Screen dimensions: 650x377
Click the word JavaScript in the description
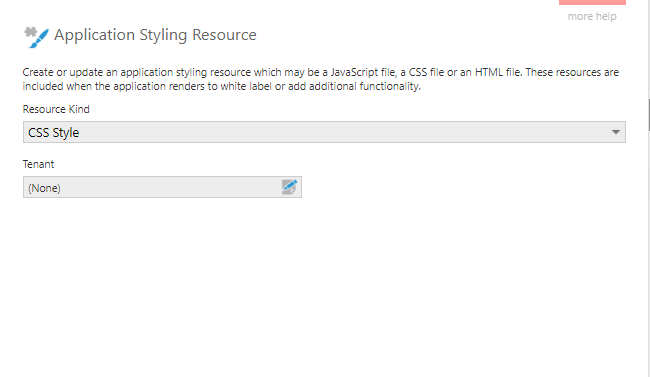coord(362,72)
